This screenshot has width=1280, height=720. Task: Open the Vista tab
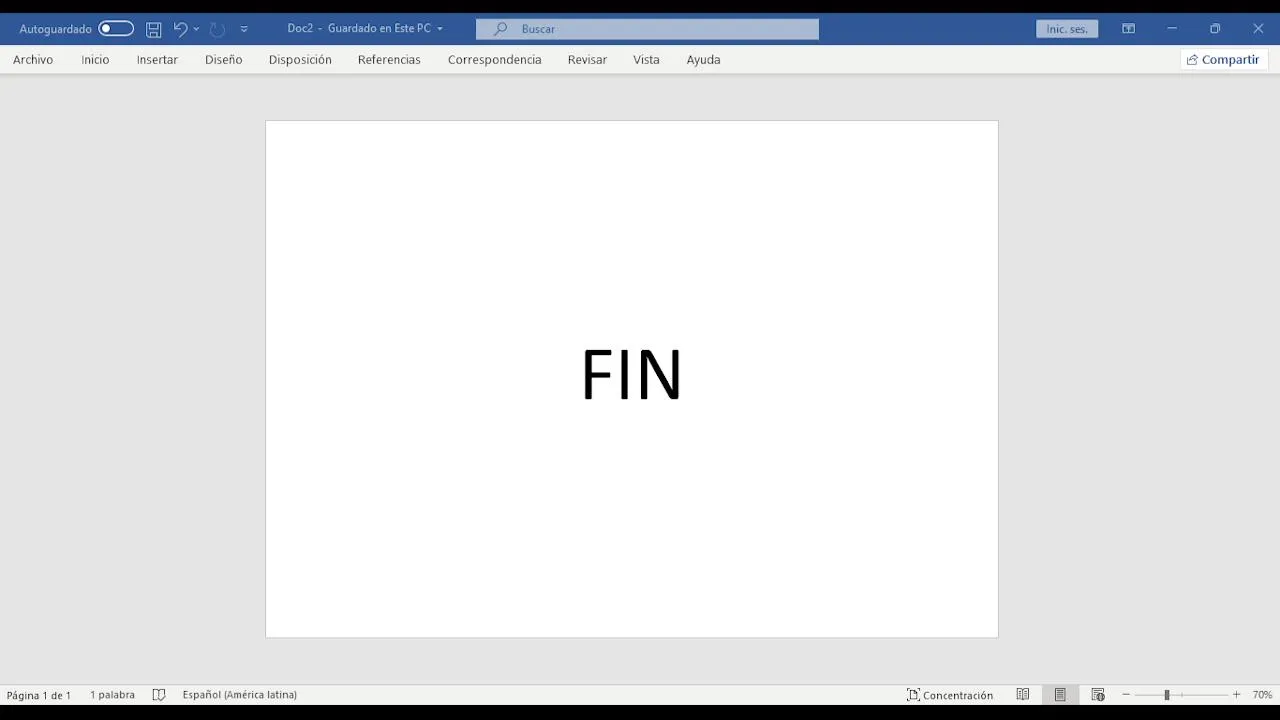click(646, 60)
